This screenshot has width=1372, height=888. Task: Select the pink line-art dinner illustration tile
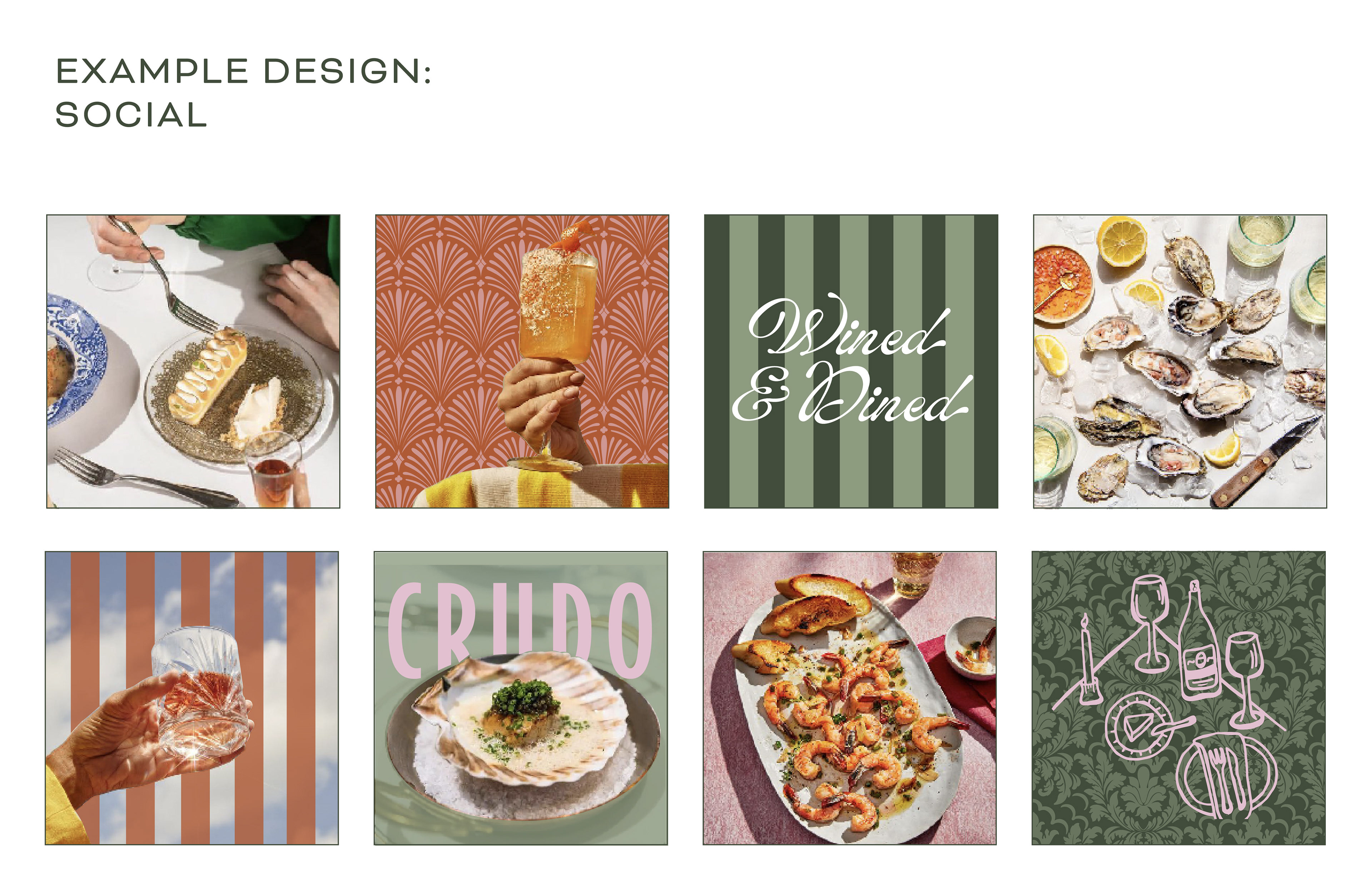point(1178,698)
